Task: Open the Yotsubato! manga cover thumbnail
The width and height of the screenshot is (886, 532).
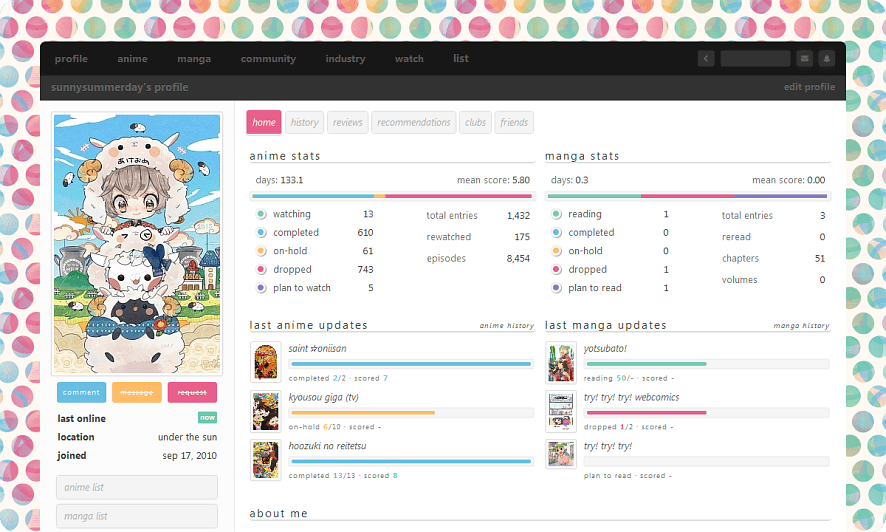Action: [x=561, y=362]
